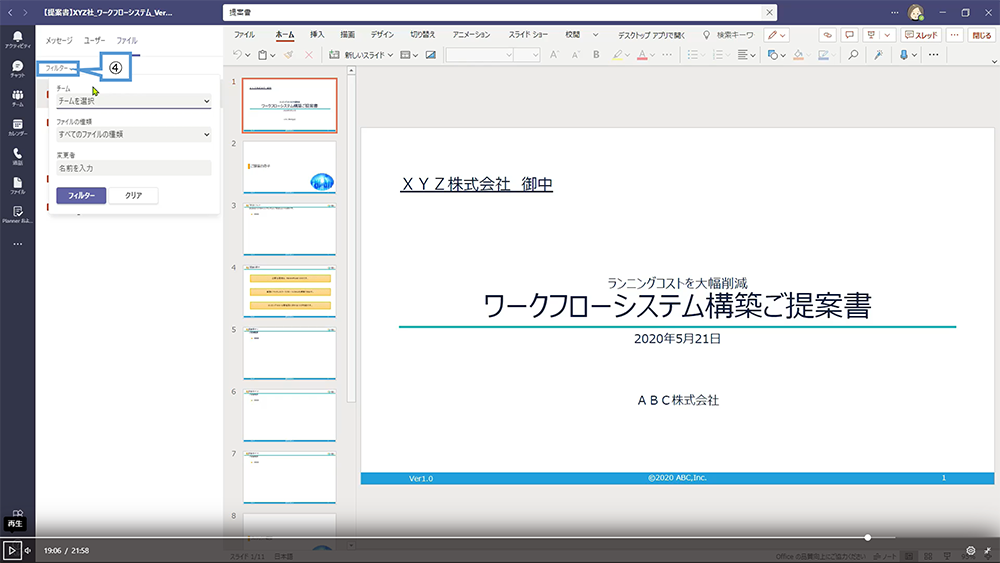Click the Undo icon in the ribbon
Screen dimensions: 1000x563
pyautogui.click(x=237, y=55)
